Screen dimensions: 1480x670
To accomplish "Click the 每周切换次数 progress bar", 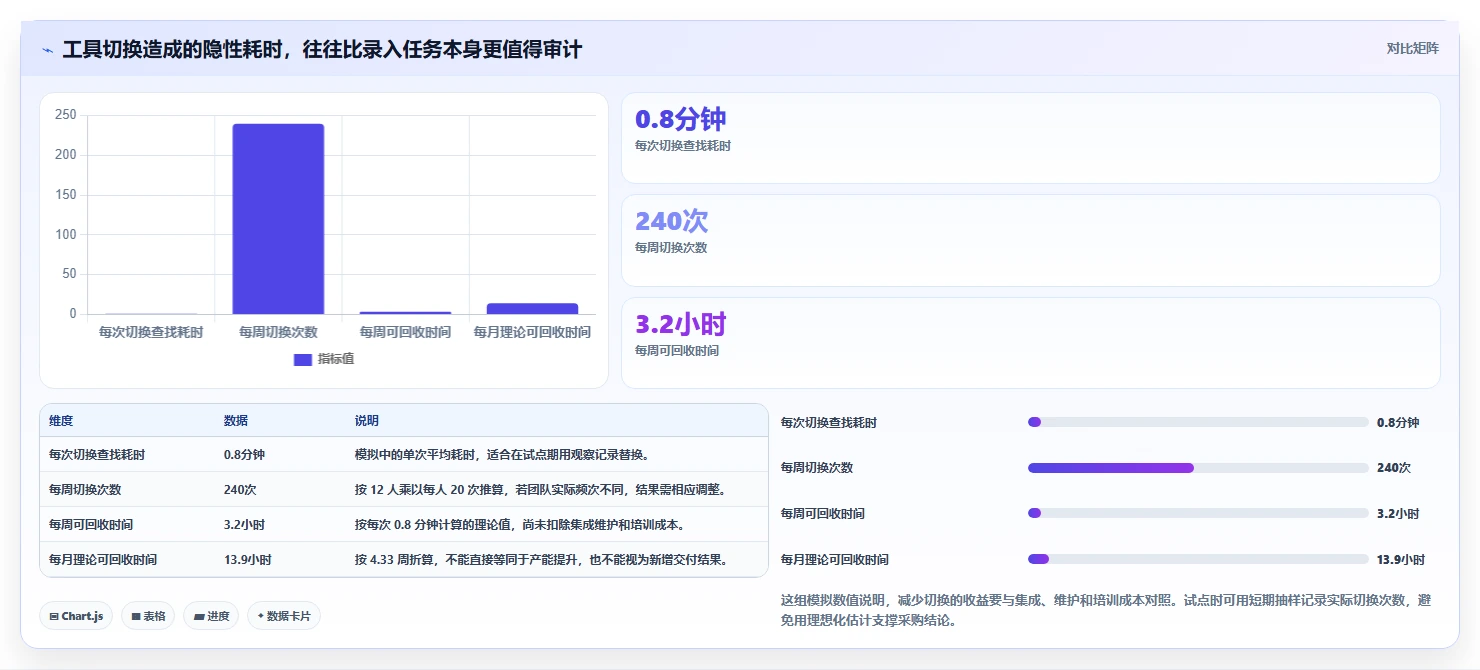I will coord(1198,468).
